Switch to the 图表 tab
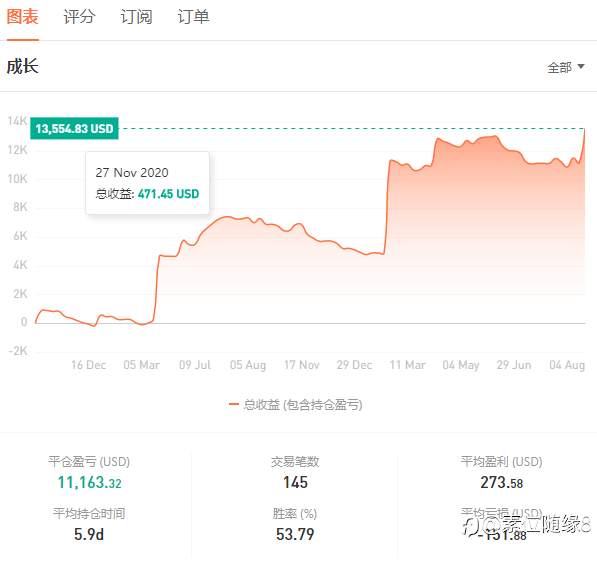 pos(22,17)
